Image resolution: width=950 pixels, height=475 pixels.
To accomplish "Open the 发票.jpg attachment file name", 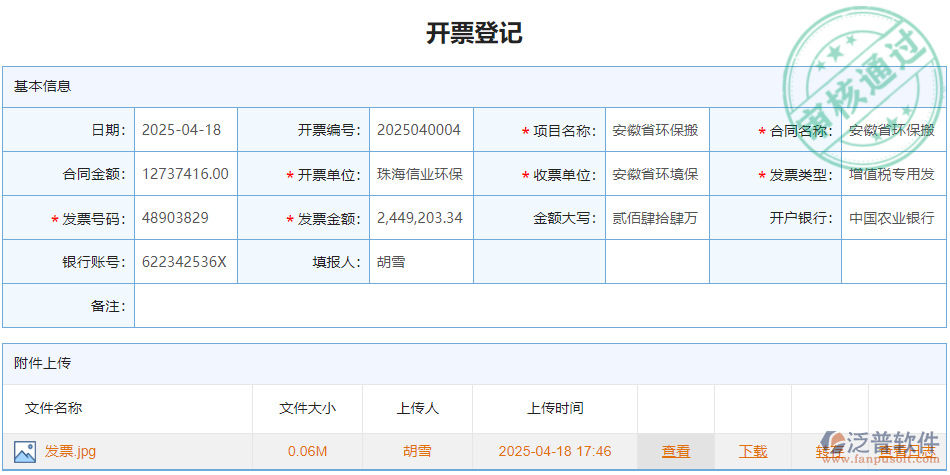I will point(70,451).
